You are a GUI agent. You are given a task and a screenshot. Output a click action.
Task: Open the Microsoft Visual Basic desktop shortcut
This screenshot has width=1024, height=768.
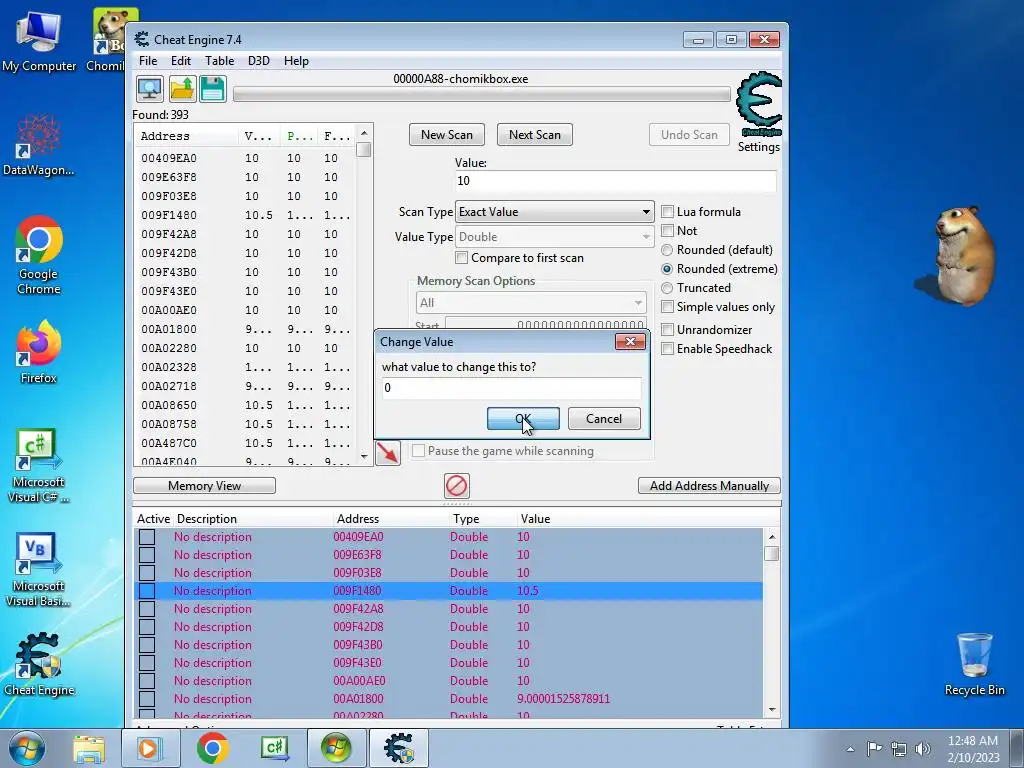[x=39, y=570]
